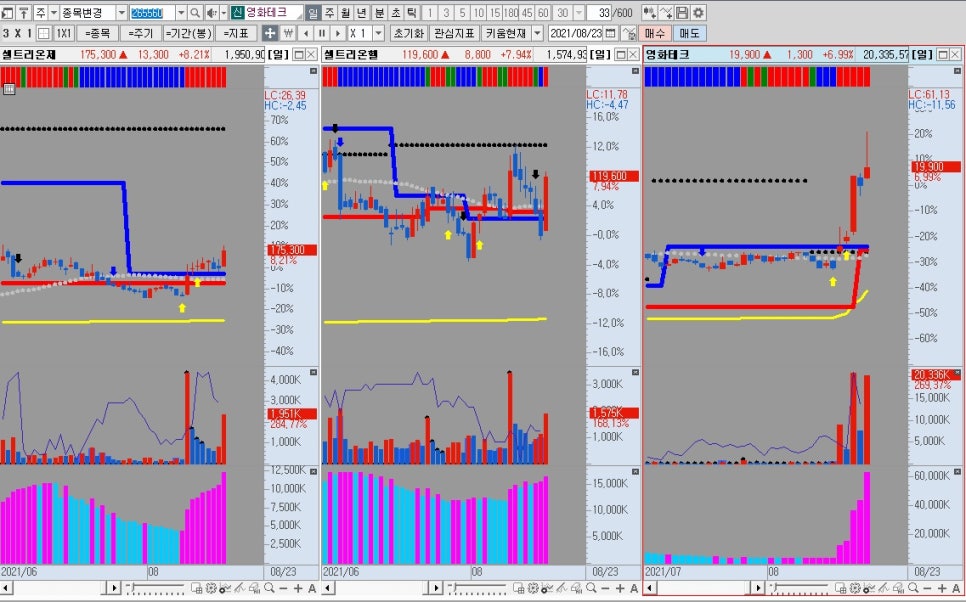Image resolution: width=966 pixels, height=602 pixels.
Task: Toggle the =주기 sync button
Action: pos(140,33)
